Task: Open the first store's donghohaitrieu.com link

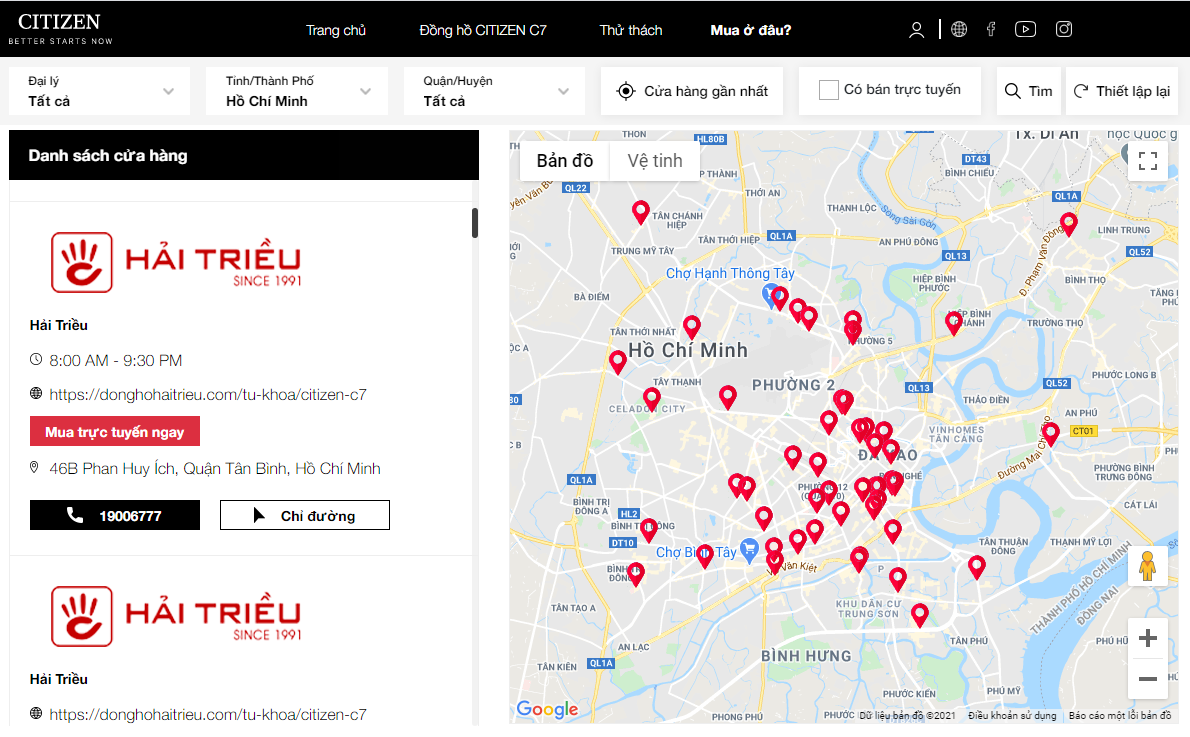Action: click(208, 395)
